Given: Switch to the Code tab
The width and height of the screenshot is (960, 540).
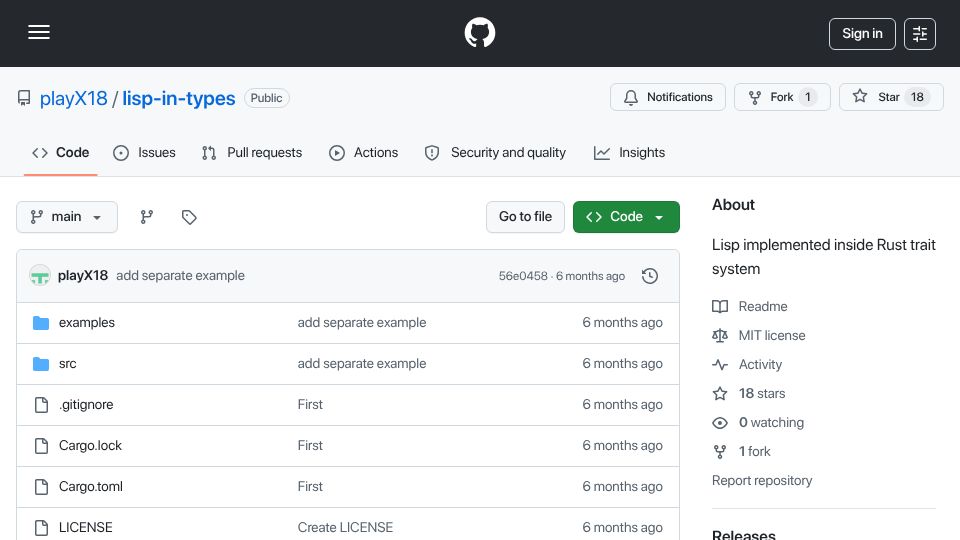Looking at the screenshot, I should tap(61, 152).
